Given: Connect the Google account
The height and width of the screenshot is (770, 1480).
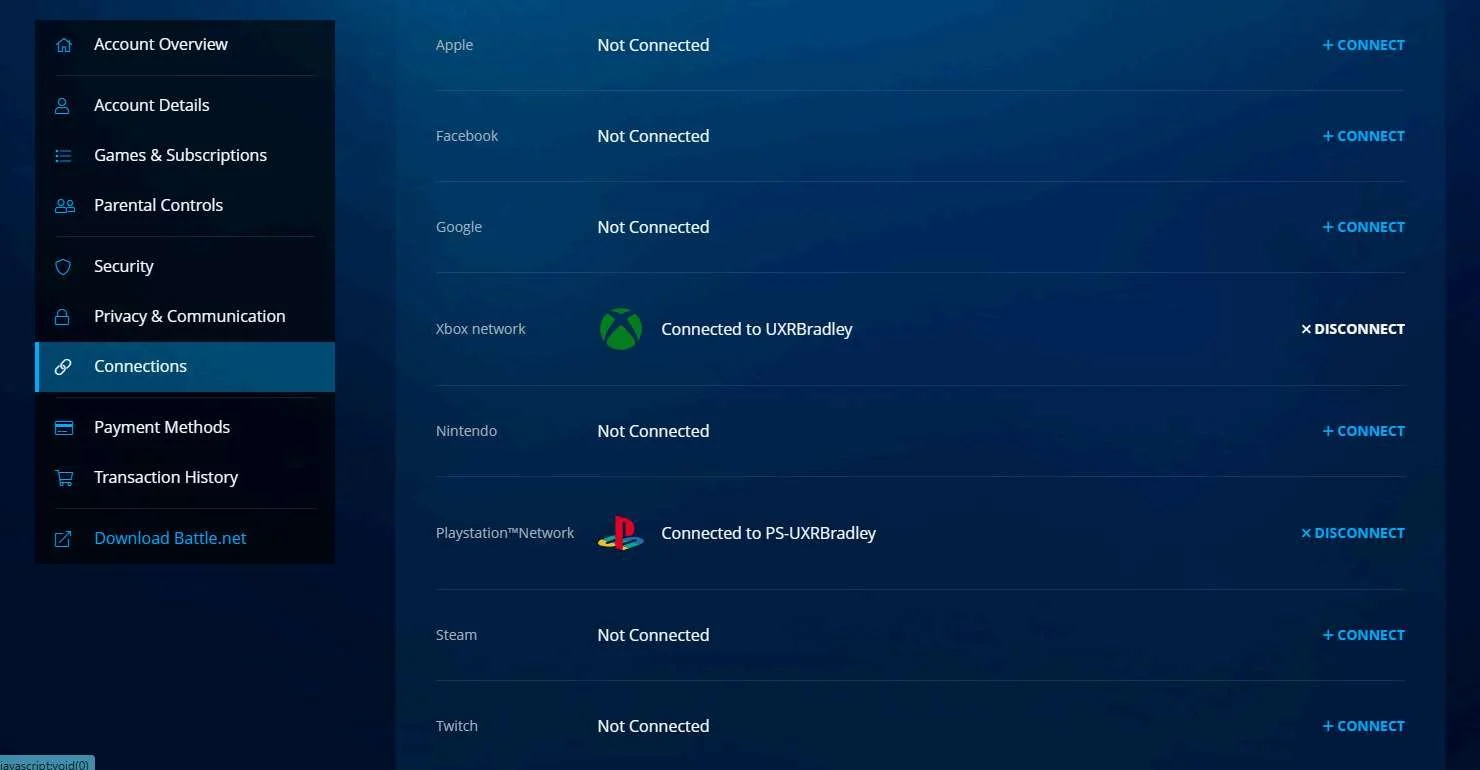Looking at the screenshot, I should click(x=1364, y=227).
